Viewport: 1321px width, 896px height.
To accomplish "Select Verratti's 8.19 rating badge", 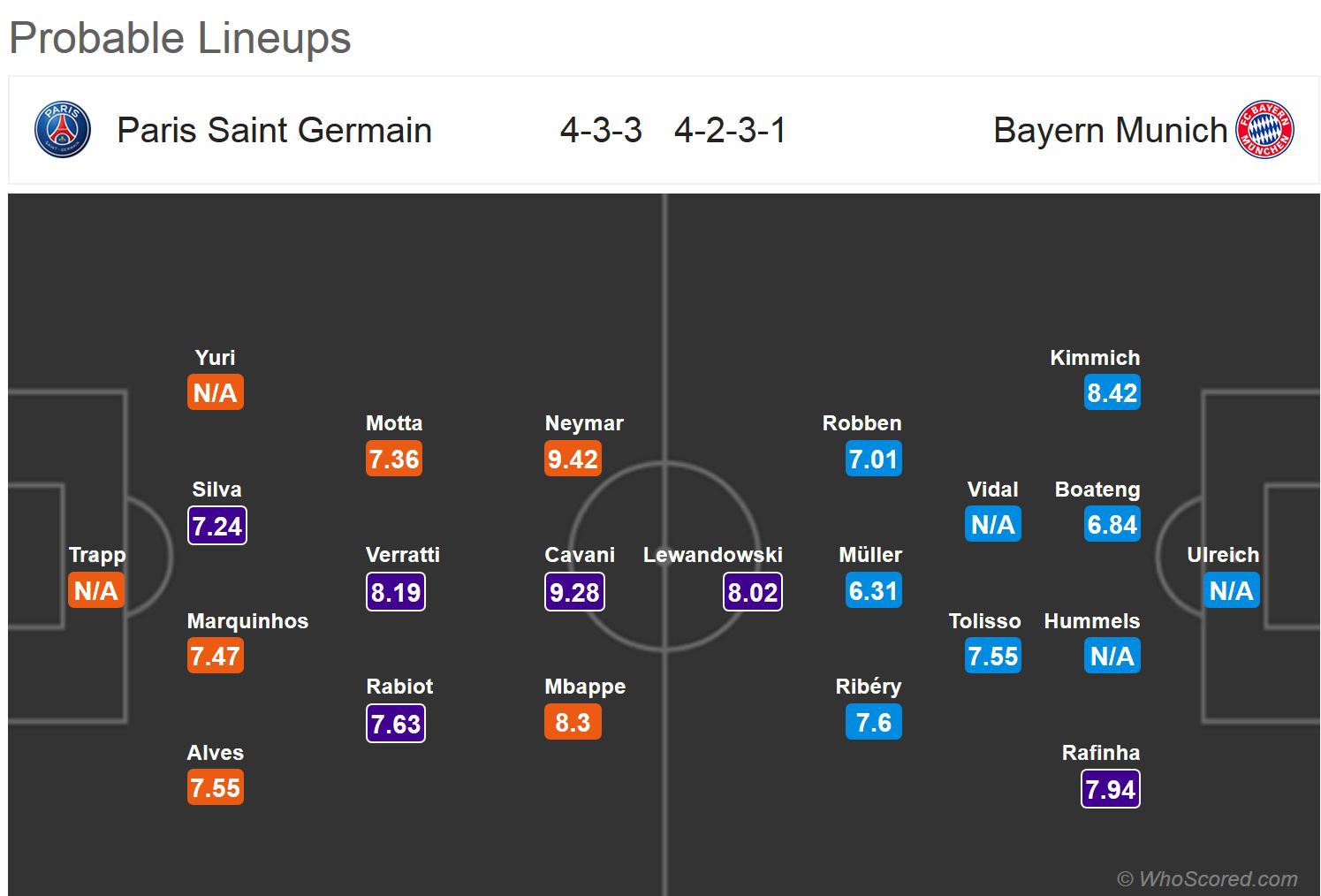I will [x=395, y=592].
